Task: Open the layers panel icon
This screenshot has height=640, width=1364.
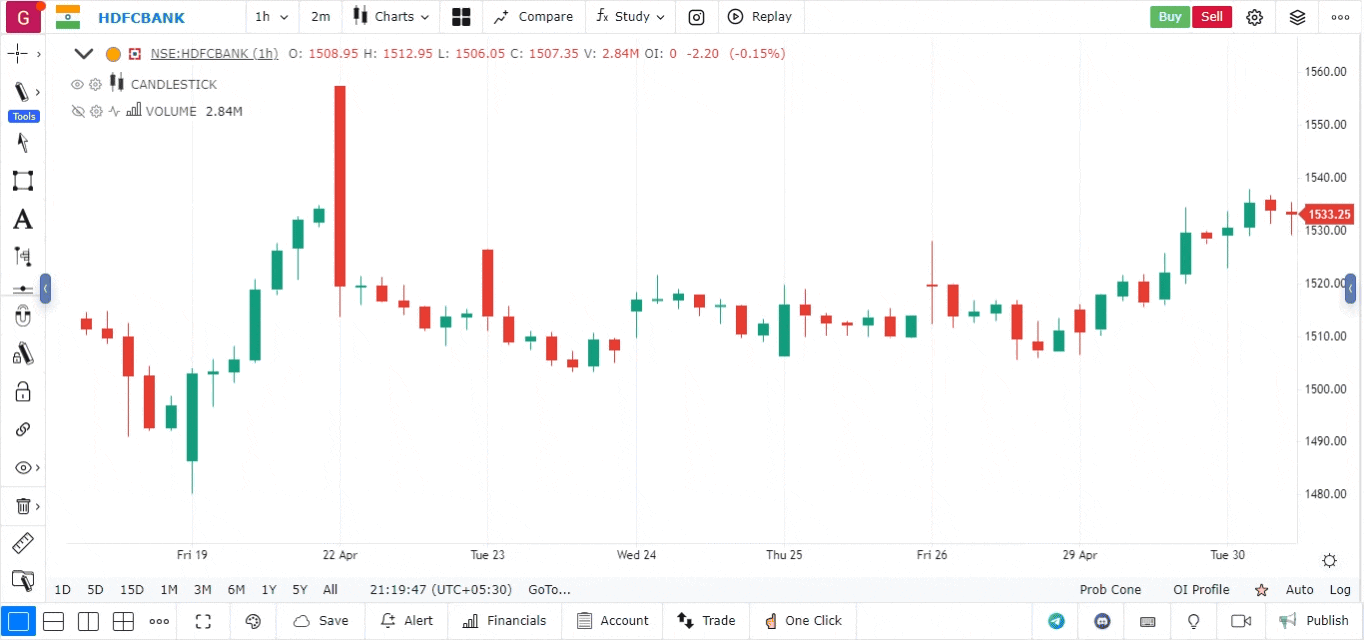Action: coord(1297,17)
